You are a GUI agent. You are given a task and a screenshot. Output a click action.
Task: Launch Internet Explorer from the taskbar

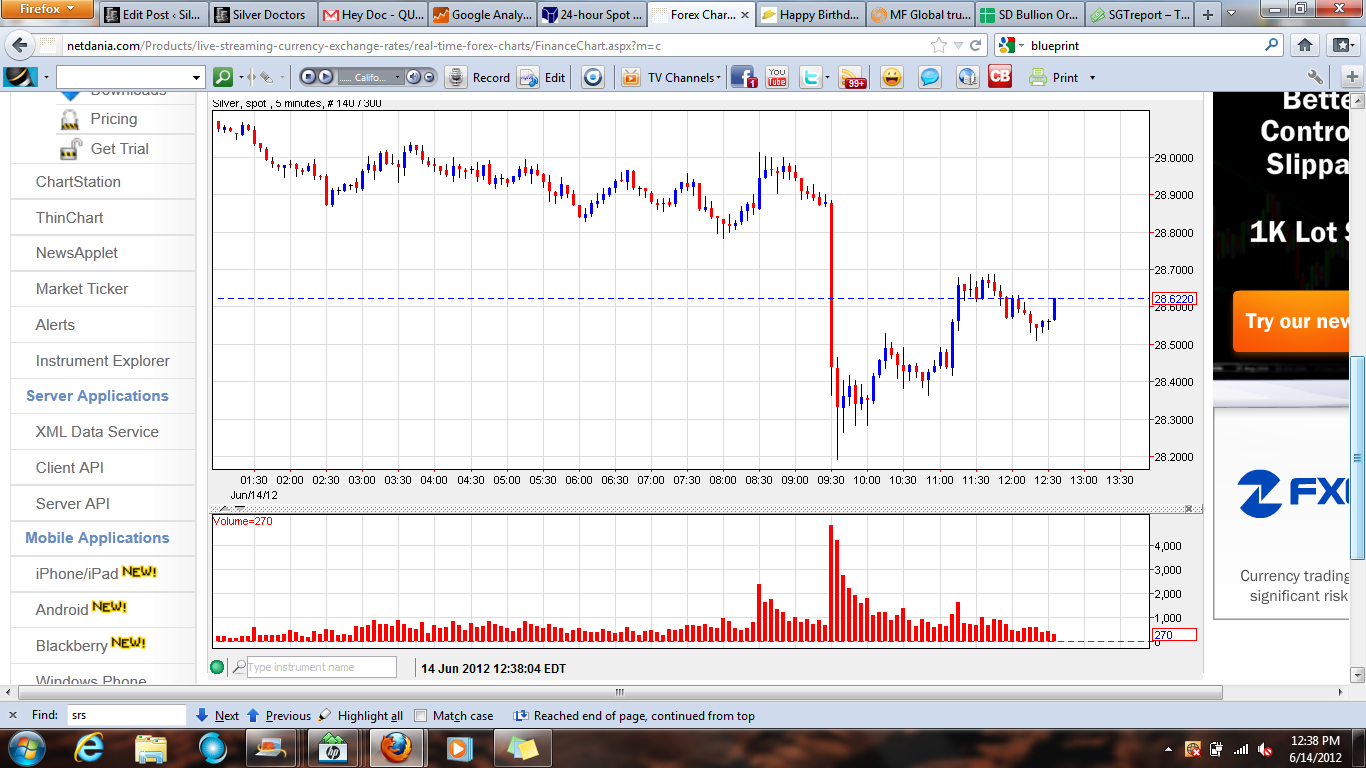click(x=88, y=747)
